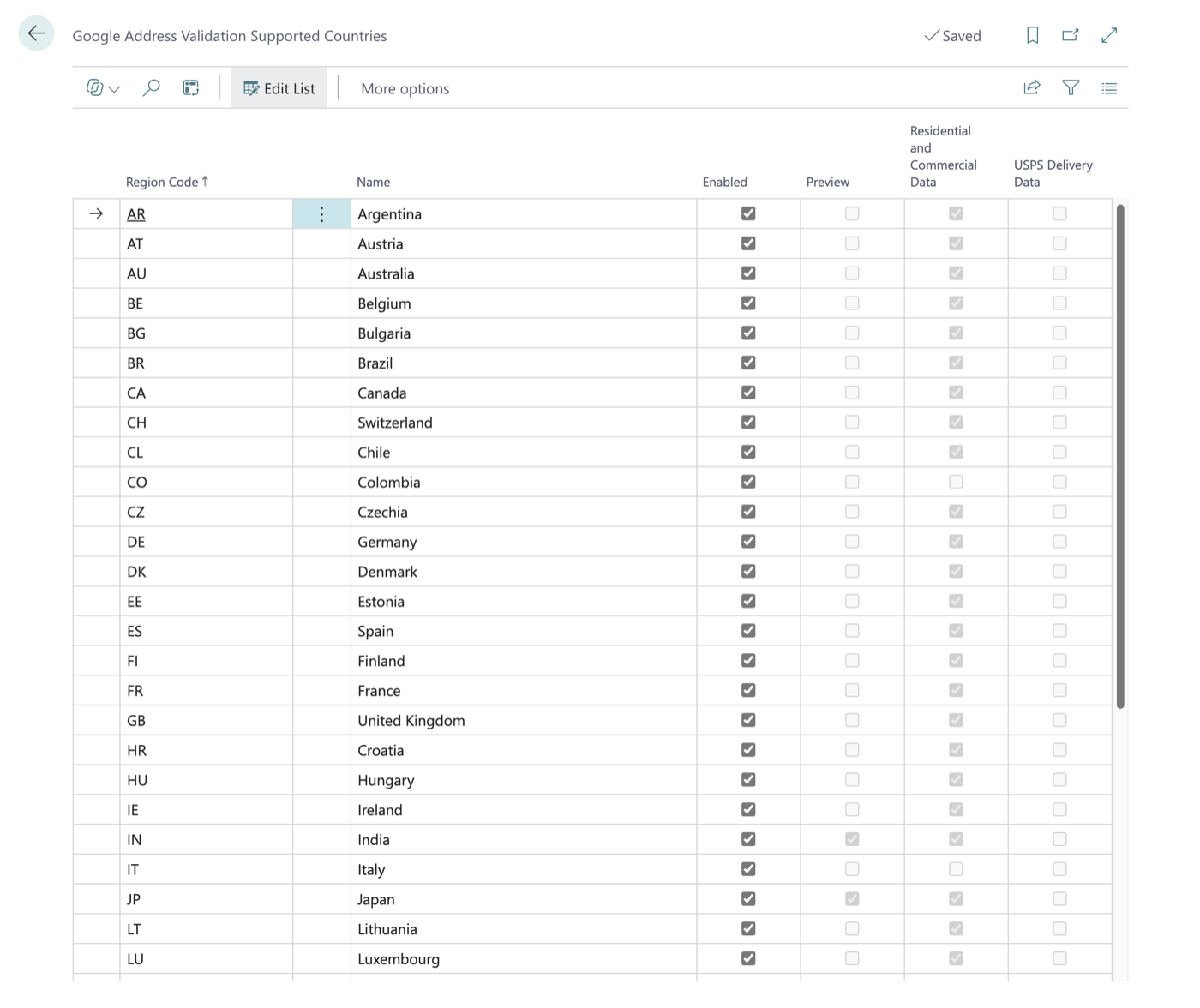1200x1008 pixels.
Task: Expand the page with the diagonal arrows icon
Action: tap(1109, 35)
